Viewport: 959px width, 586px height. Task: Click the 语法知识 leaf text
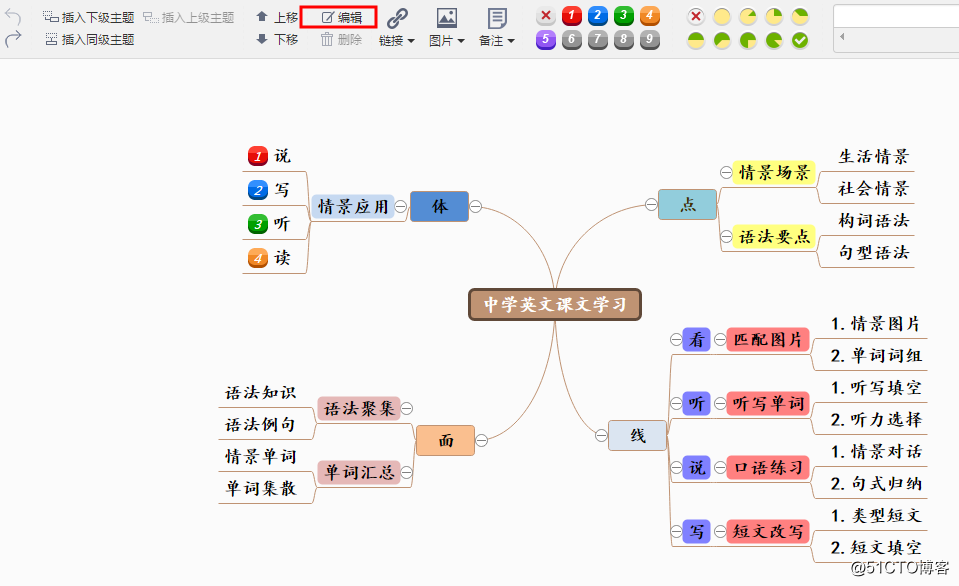(261, 393)
